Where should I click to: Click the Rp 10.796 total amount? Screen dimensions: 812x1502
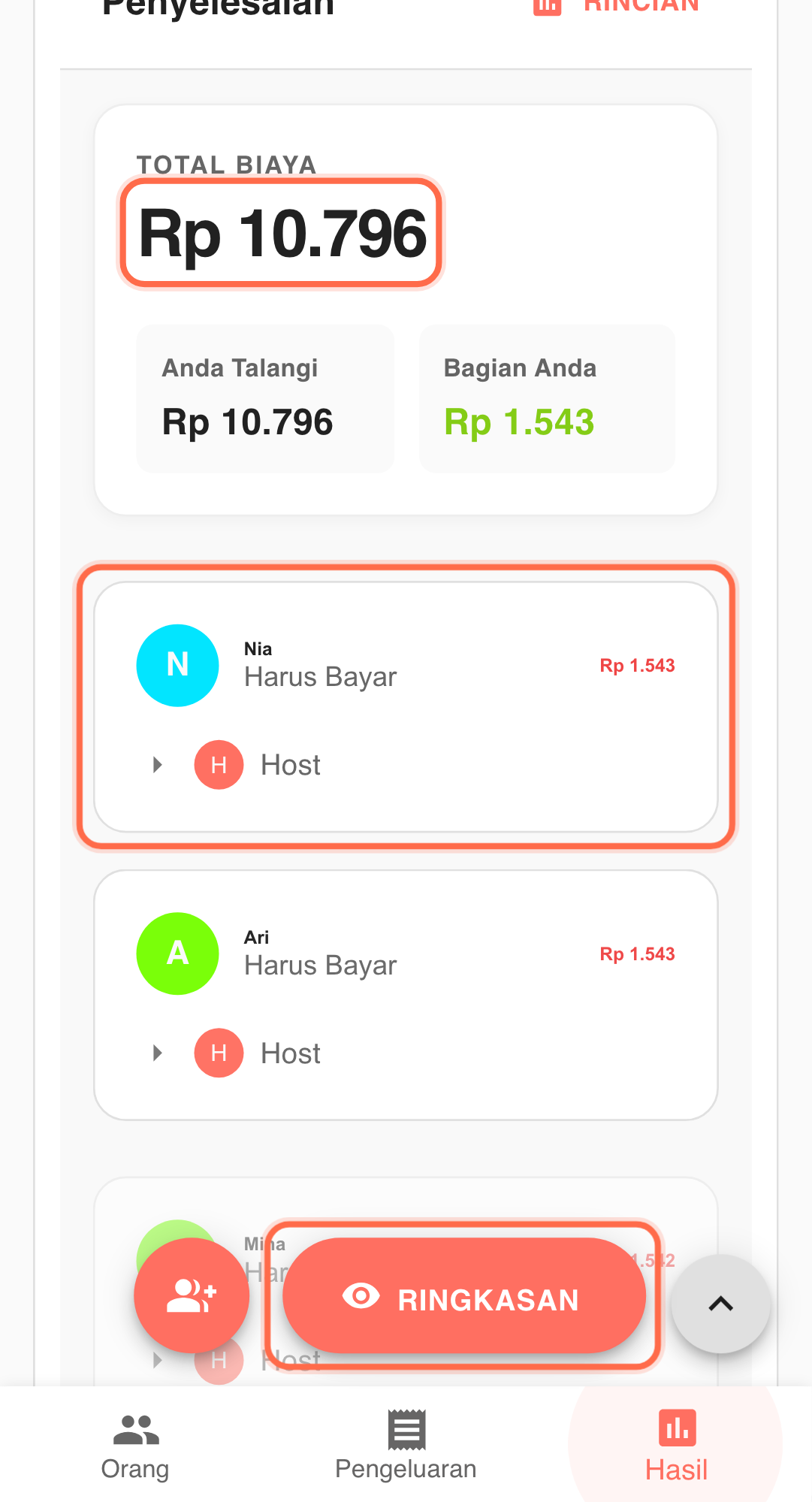click(x=282, y=233)
